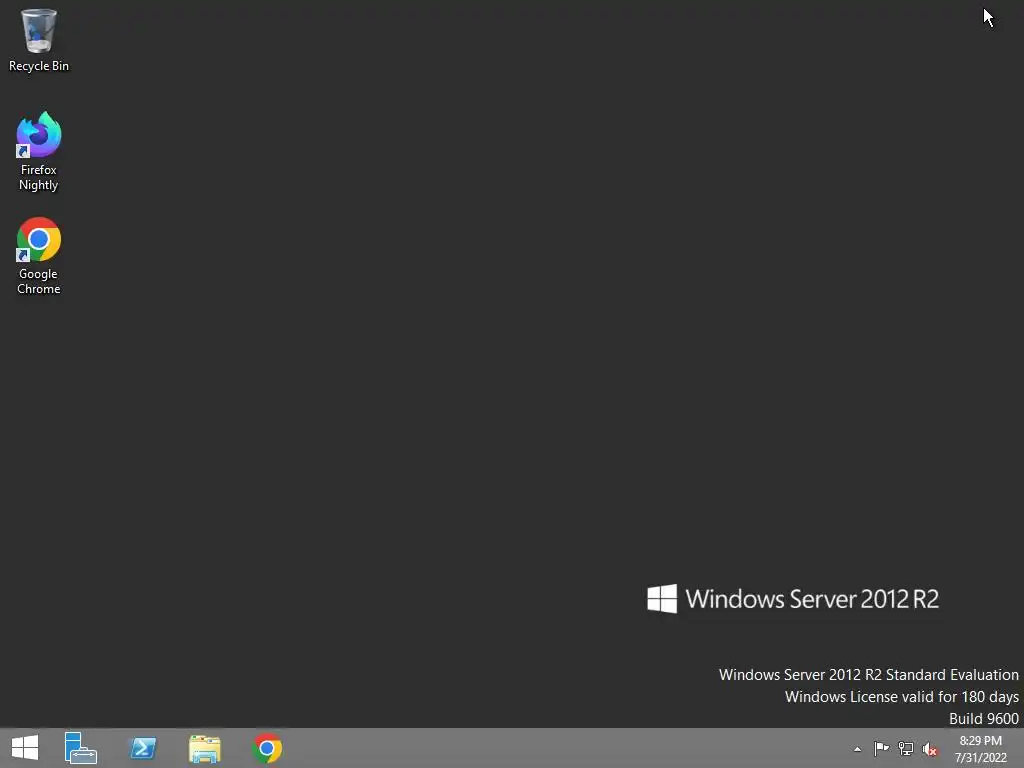Open File Explorer from the taskbar
The image size is (1024, 768).
(204, 748)
